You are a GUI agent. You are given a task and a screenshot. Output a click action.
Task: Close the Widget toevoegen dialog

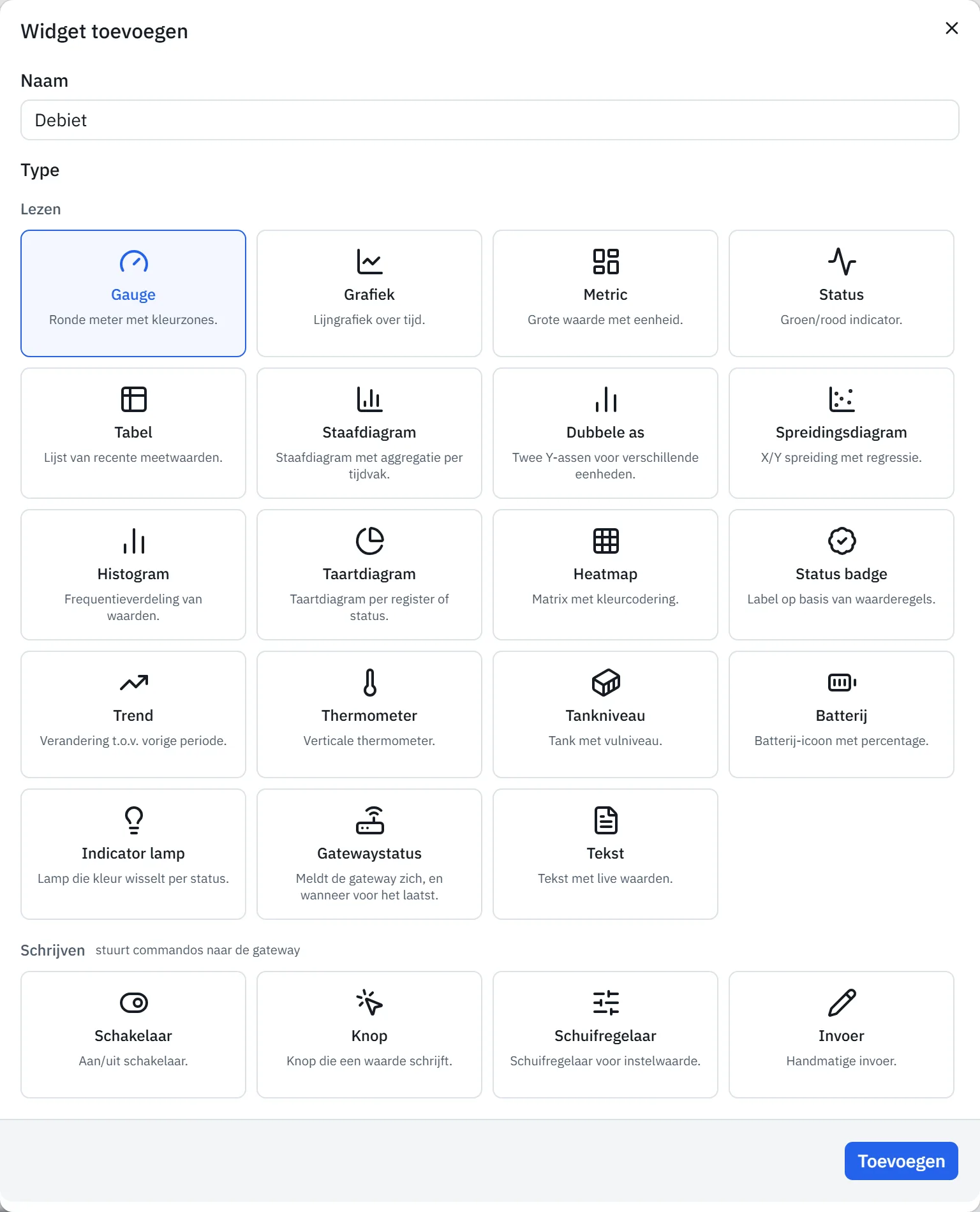click(952, 28)
